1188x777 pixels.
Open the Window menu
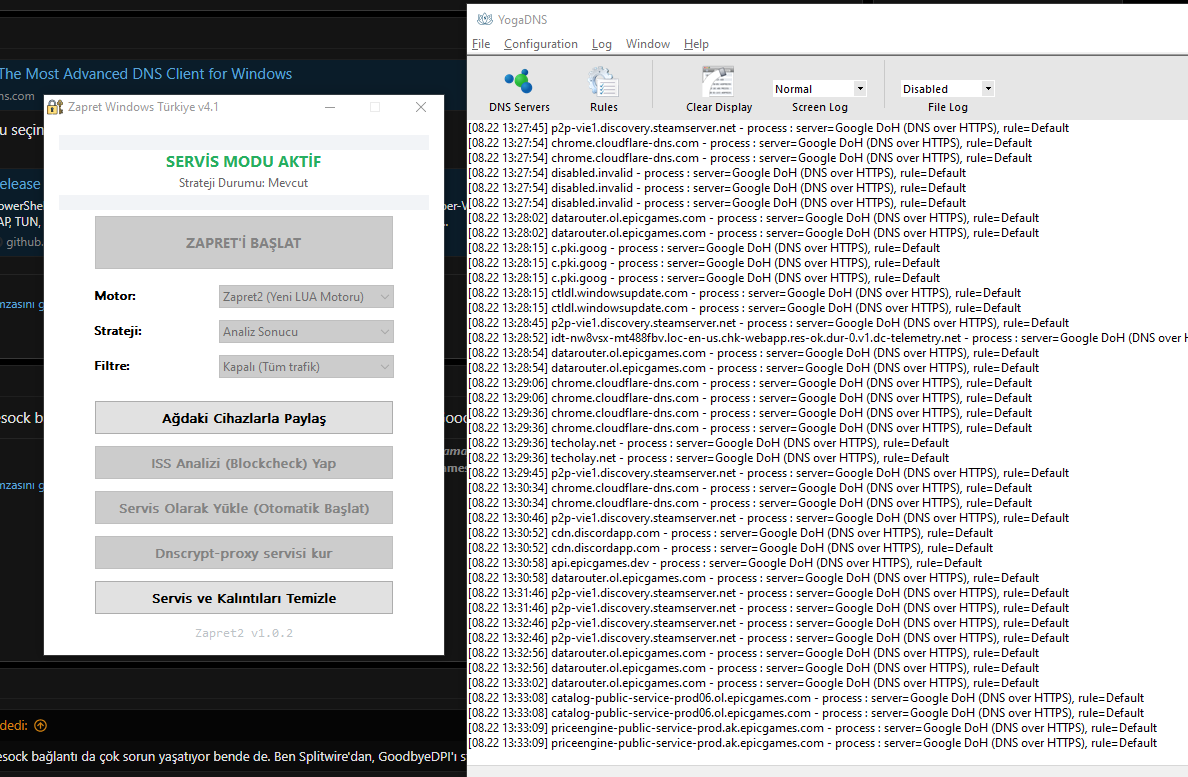pos(647,44)
